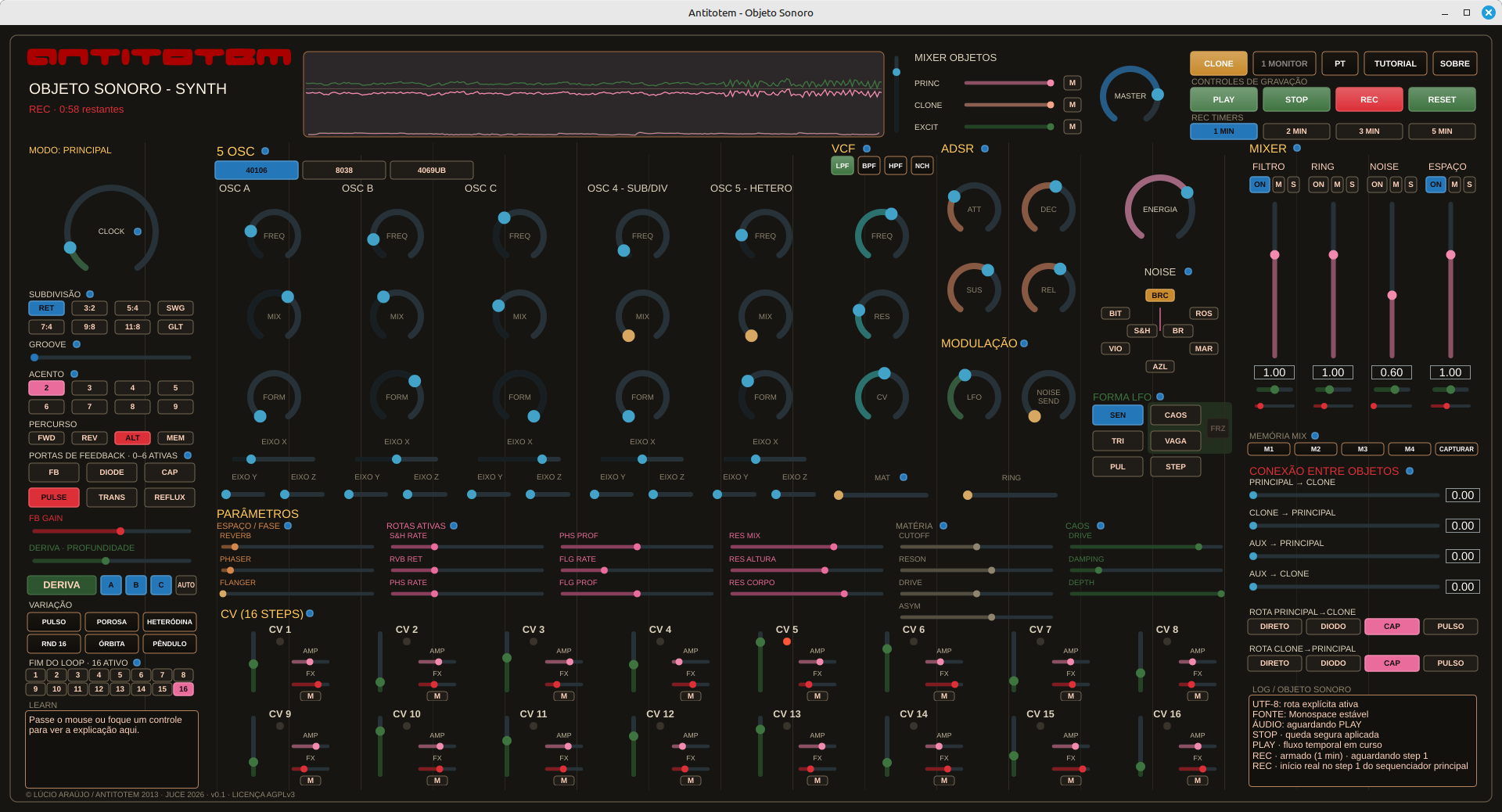The height and width of the screenshot is (812, 1502).
Task: Click the REVERB parameter slider
Action: click(x=296, y=547)
